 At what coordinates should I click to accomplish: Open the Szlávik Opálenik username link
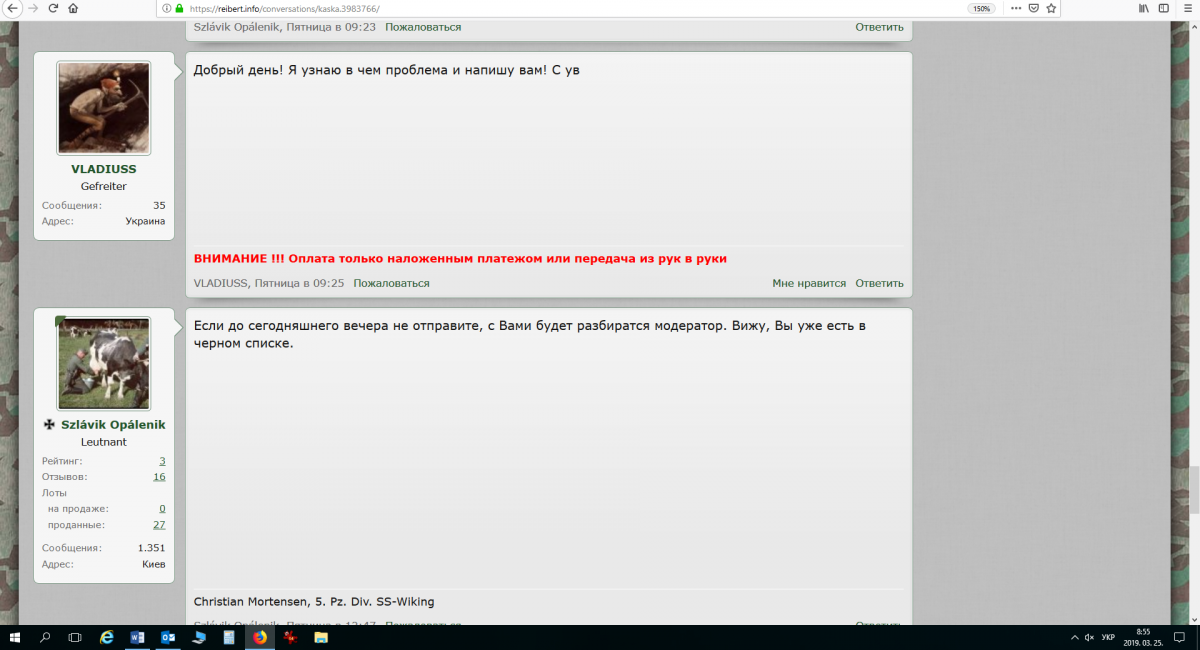113,425
